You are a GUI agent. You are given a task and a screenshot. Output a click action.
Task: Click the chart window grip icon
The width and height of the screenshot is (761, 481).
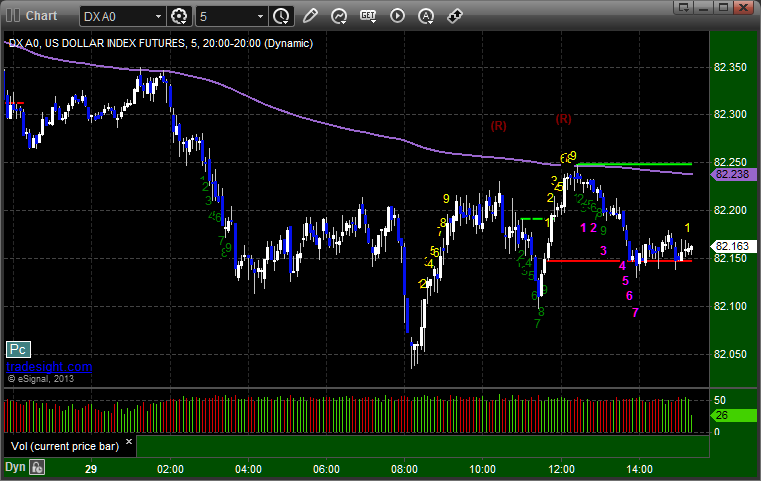[13, 16]
